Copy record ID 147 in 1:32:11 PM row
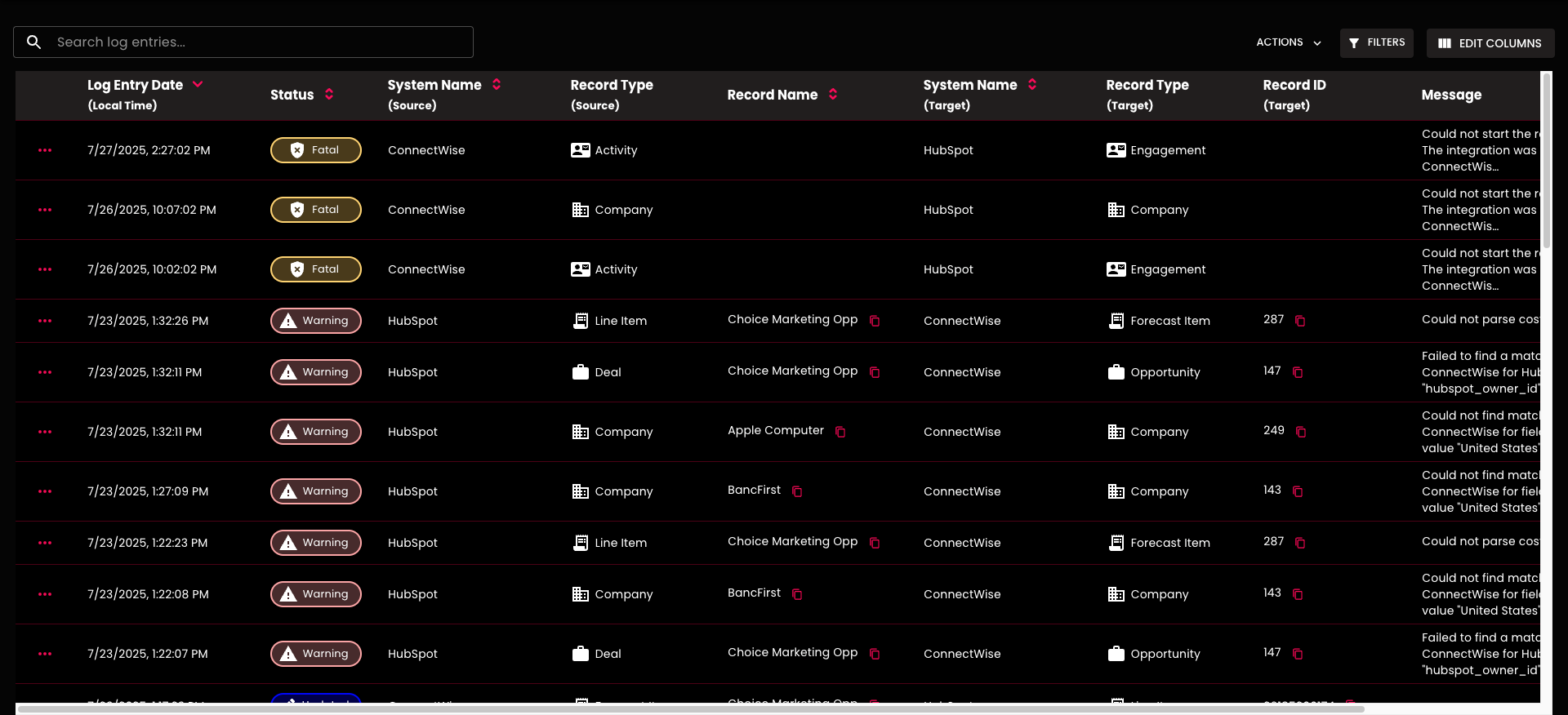 pyautogui.click(x=1298, y=372)
